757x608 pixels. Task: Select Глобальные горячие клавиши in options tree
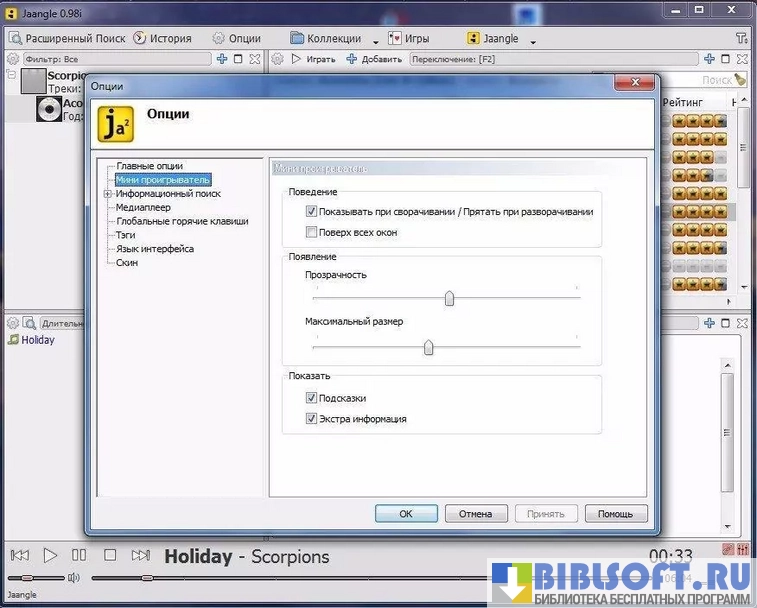coord(182,221)
